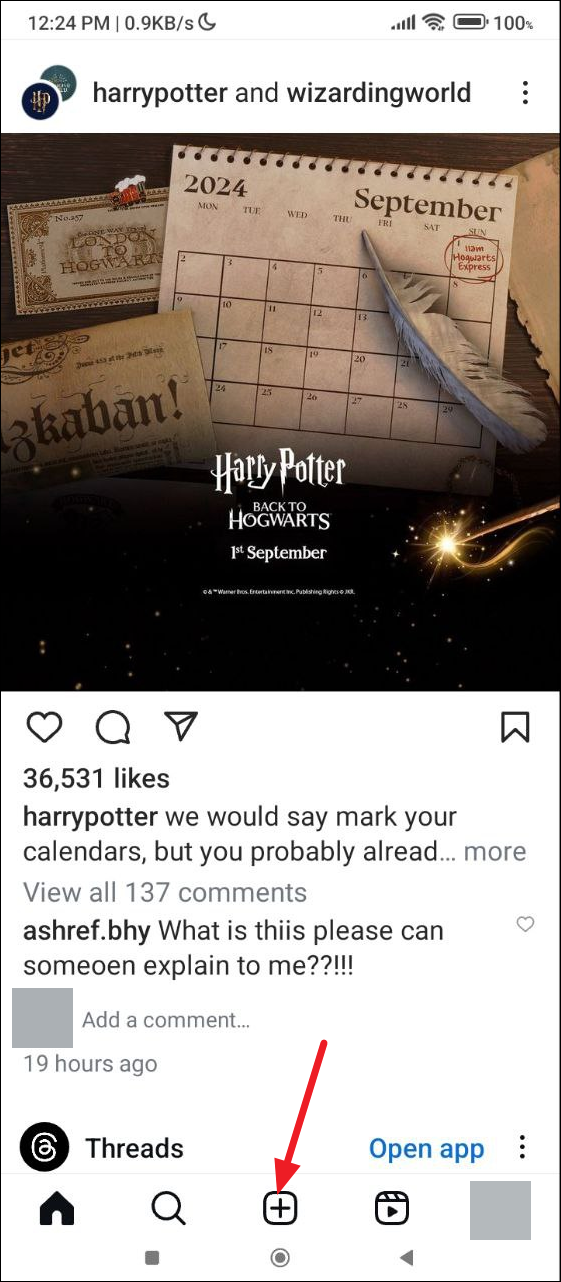The width and height of the screenshot is (561, 1282).
Task: Open app link for Threads
Action: [x=426, y=1149]
